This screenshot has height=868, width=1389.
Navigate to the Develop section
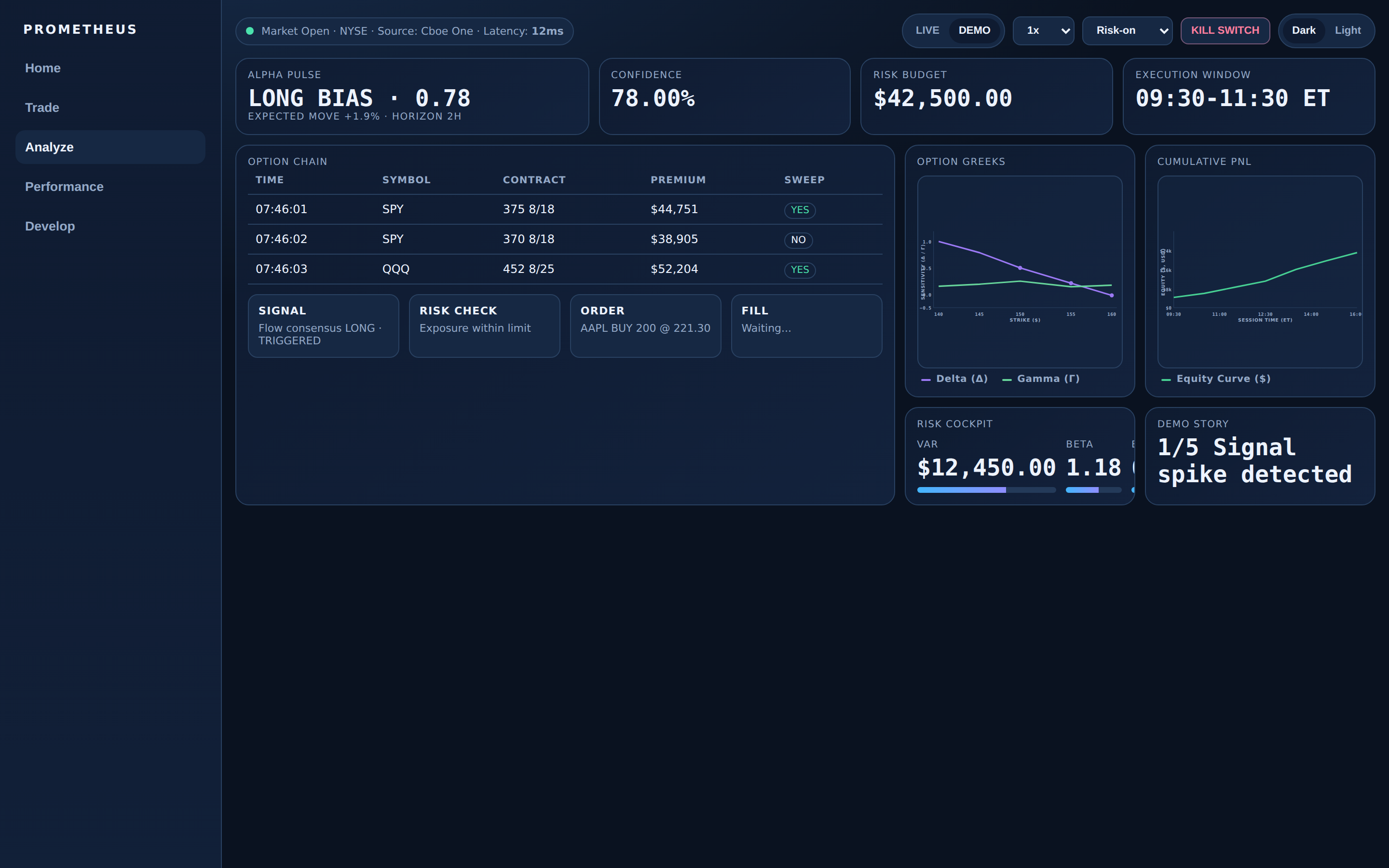110,226
